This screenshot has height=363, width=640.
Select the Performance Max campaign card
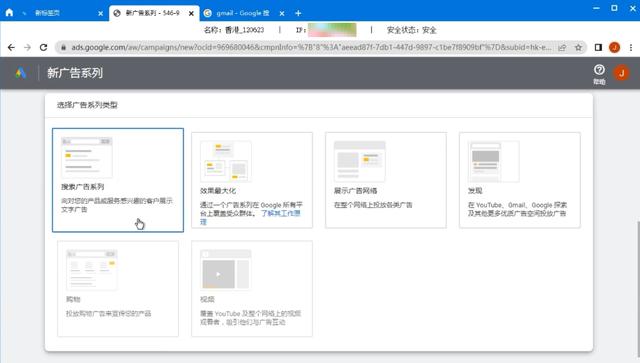(252, 180)
